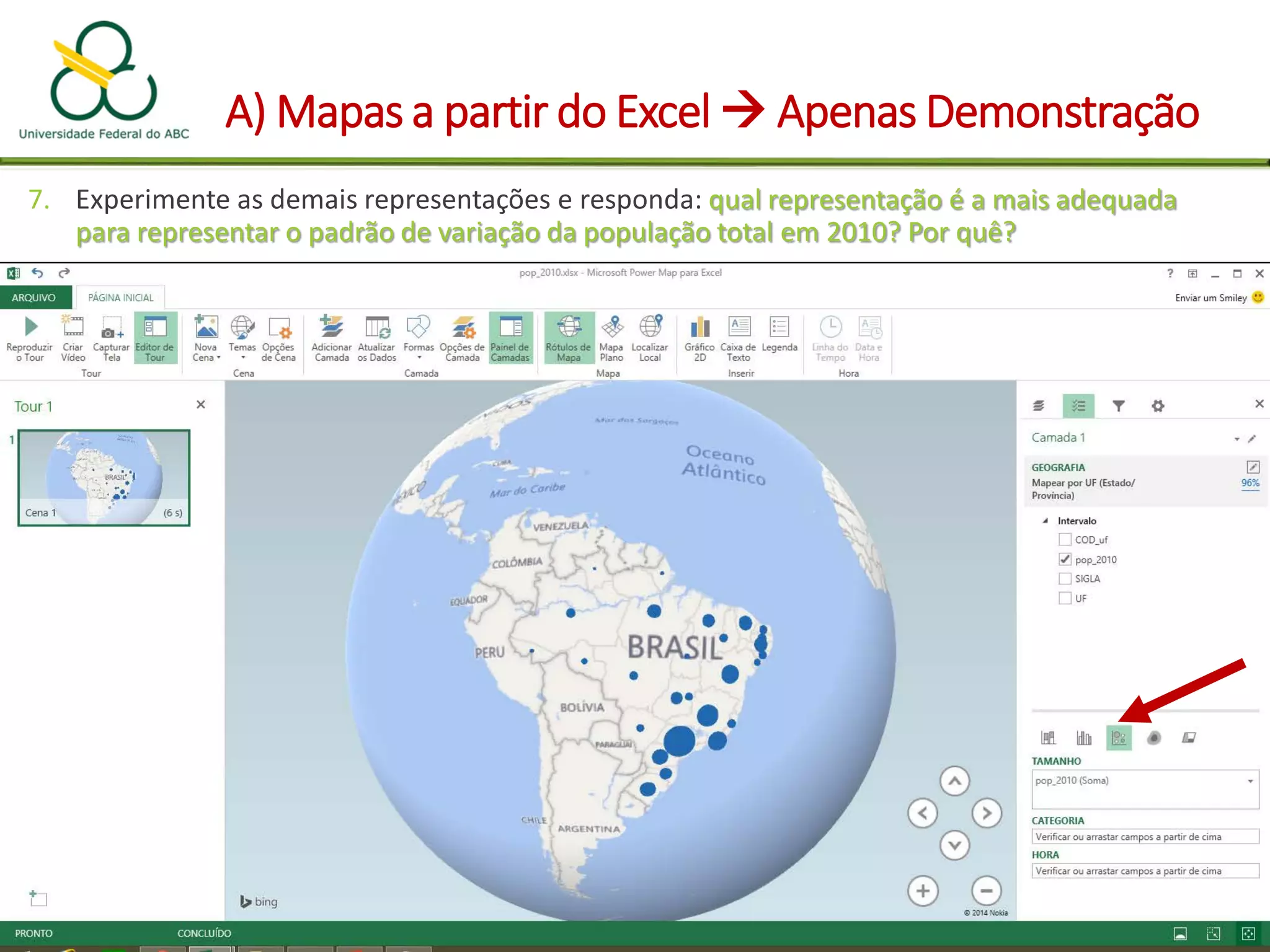
Task: Click Opções de Camada icon
Action: pos(463,327)
